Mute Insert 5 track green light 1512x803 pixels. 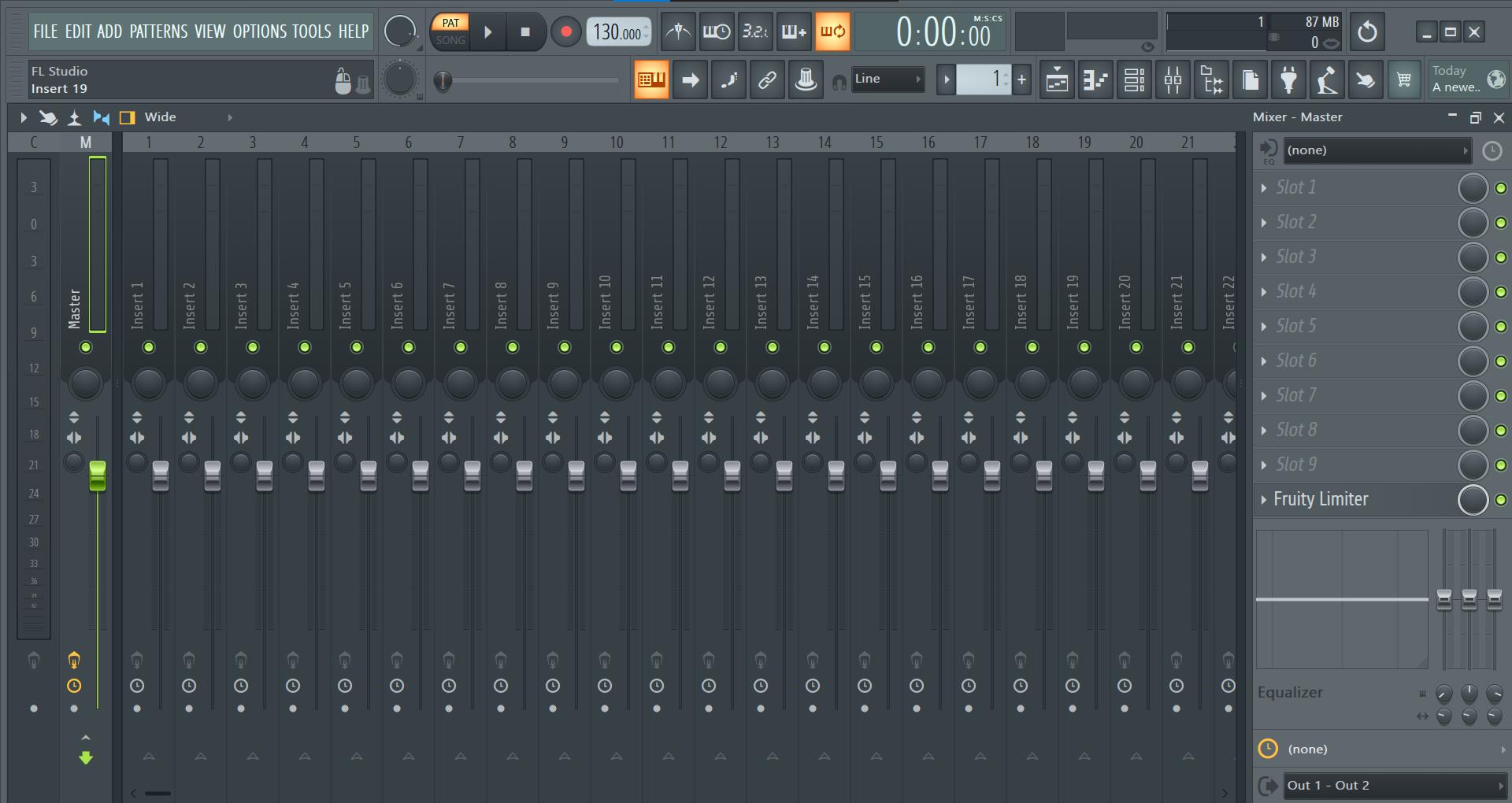[x=357, y=347]
